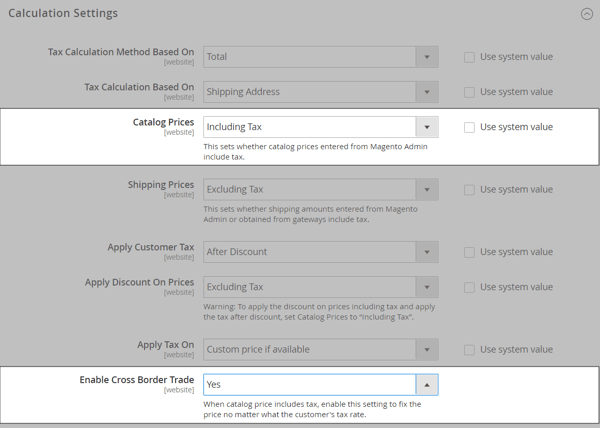Click the Calculation Settings heading
600x428 pixels.
coord(63,13)
